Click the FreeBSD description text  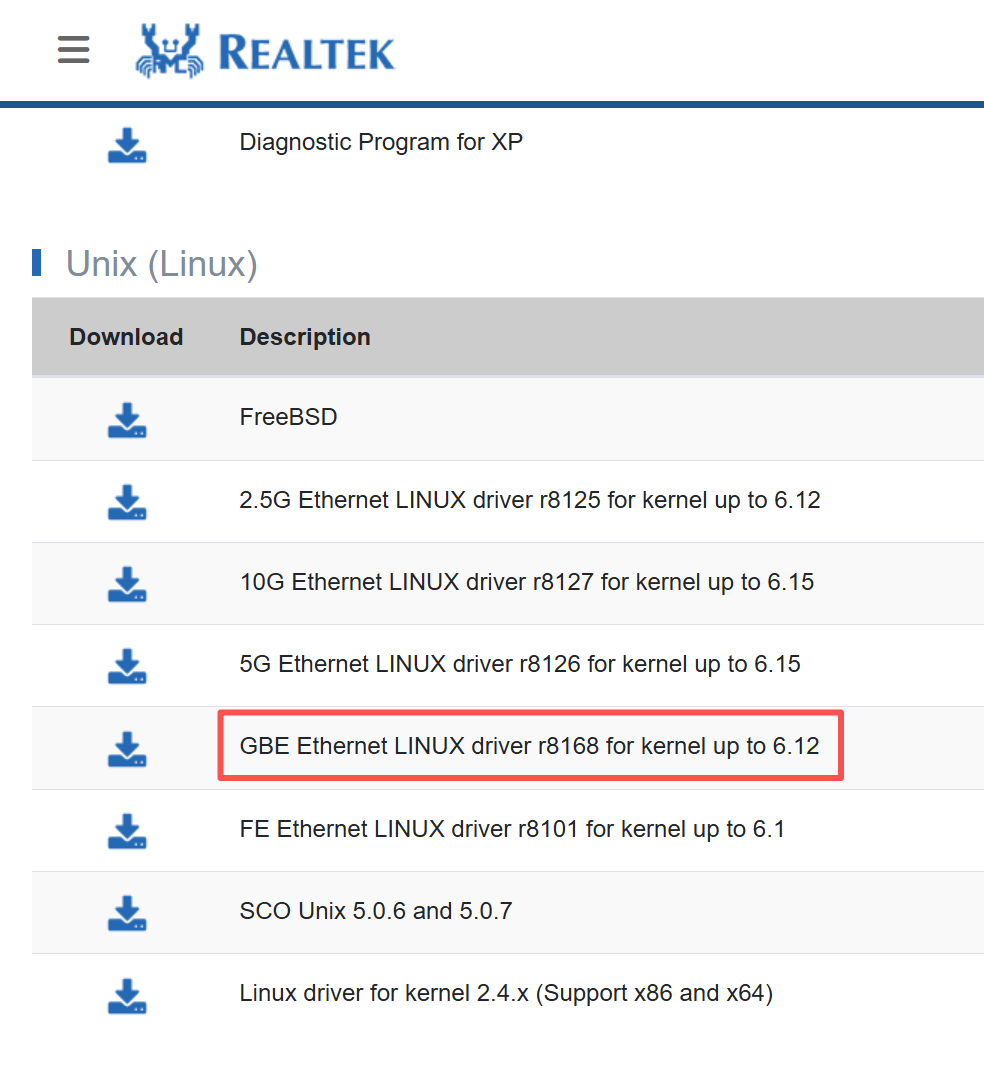(x=289, y=417)
